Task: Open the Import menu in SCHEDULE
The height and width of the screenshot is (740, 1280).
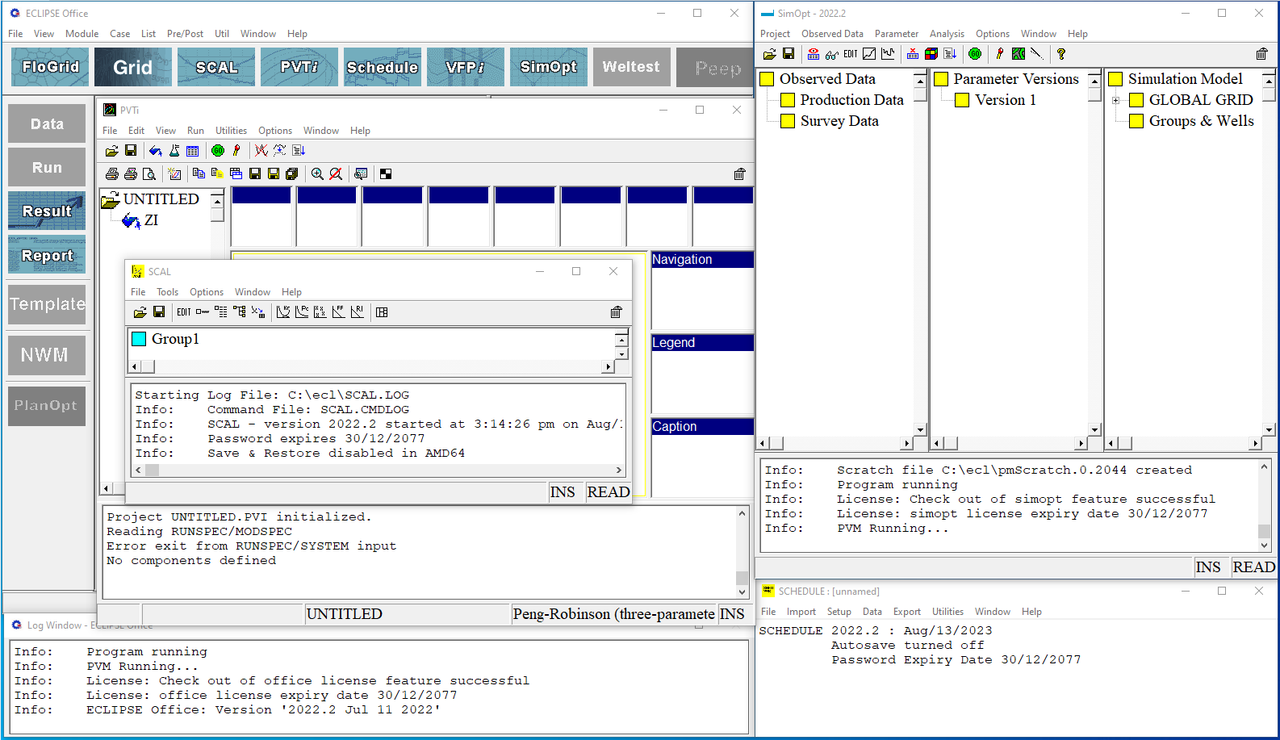Action: tap(801, 612)
